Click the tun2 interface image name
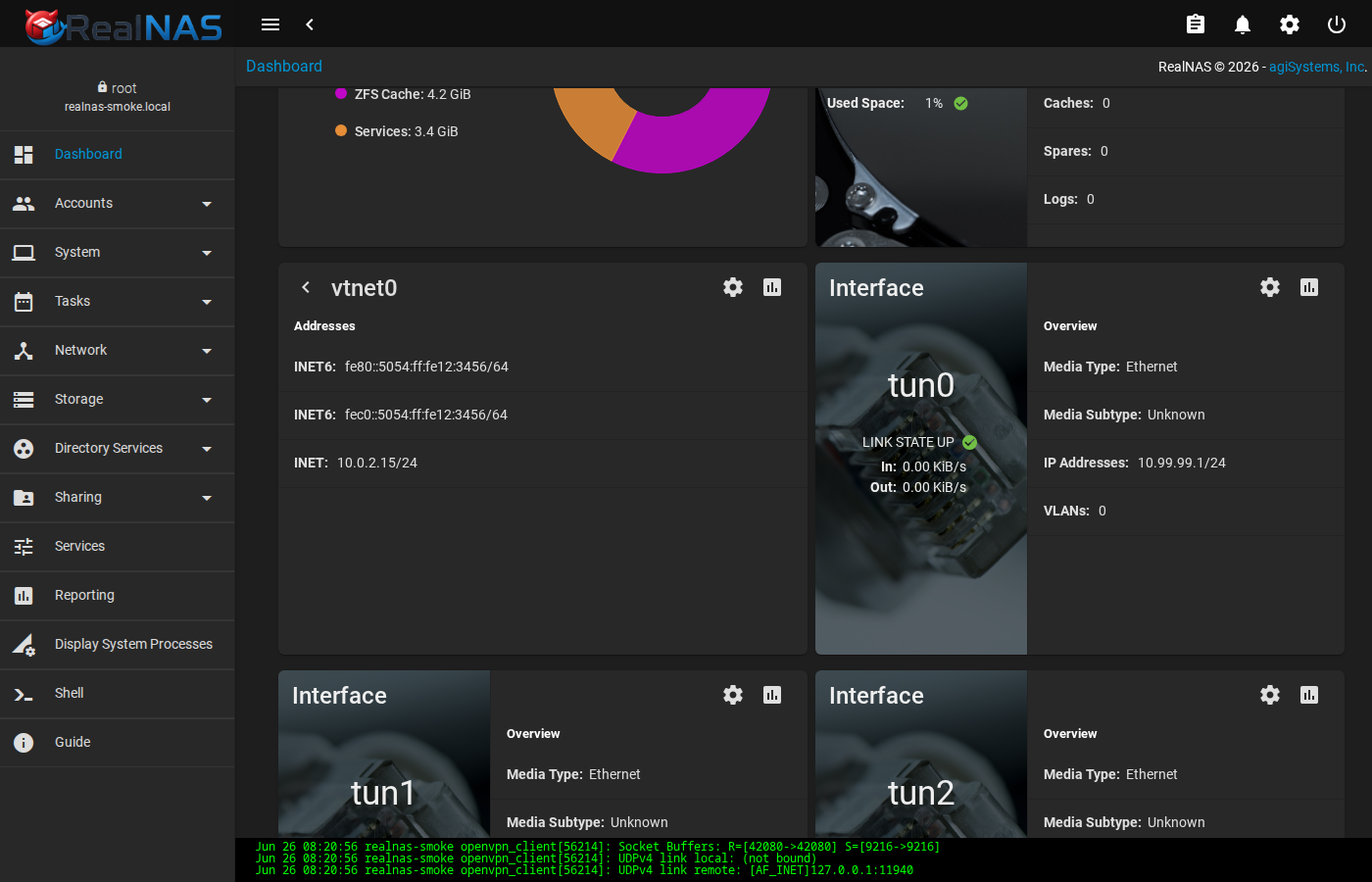The height and width of the screenshot is (882, 1372). (921, 793)
